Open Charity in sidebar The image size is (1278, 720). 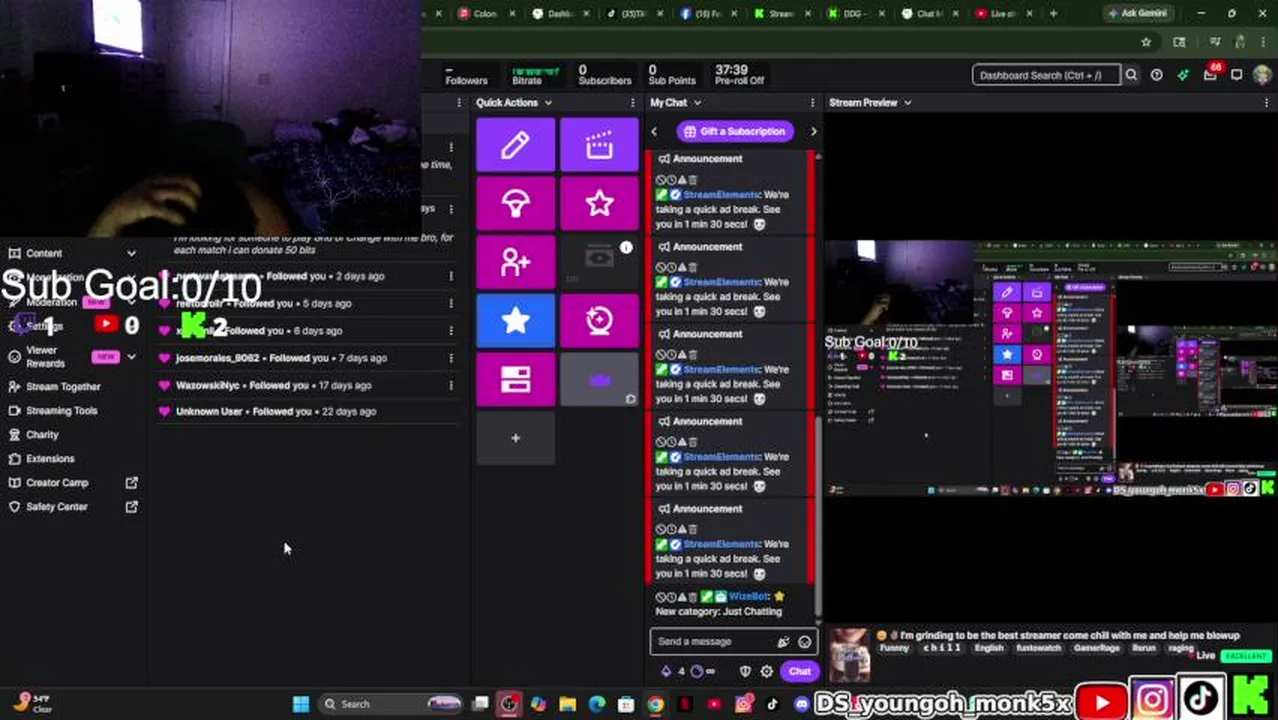click(42, 434)
